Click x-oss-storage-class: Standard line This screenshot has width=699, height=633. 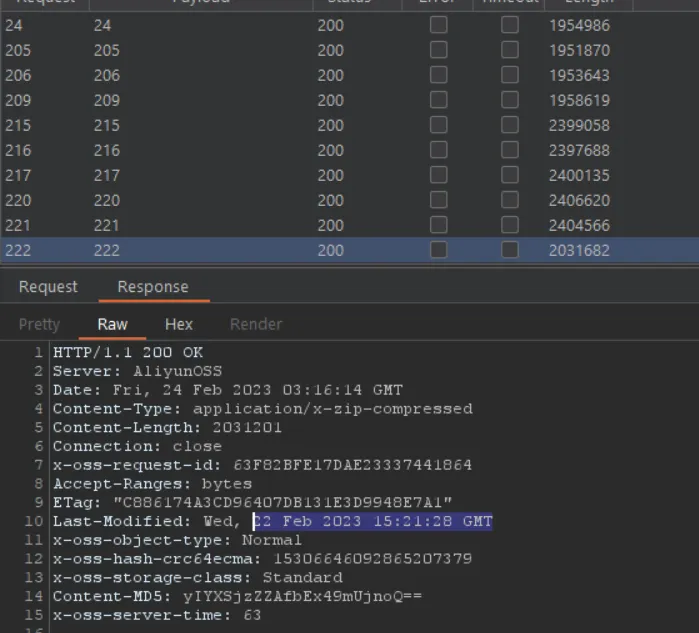point(198,577)
